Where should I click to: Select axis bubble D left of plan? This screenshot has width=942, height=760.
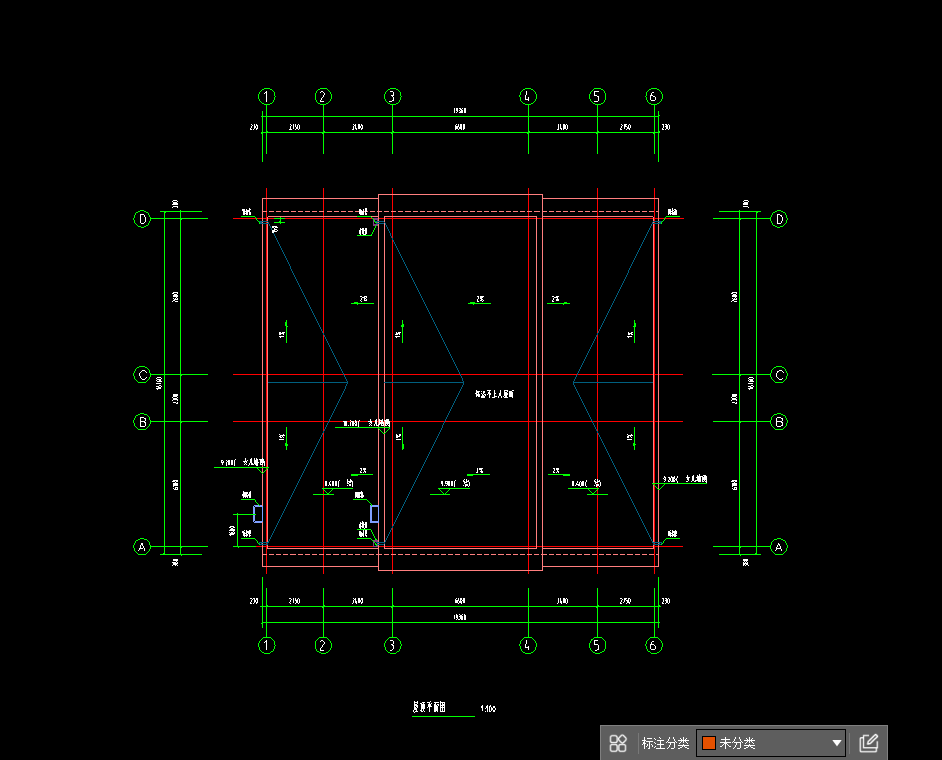tap(142, 219)
